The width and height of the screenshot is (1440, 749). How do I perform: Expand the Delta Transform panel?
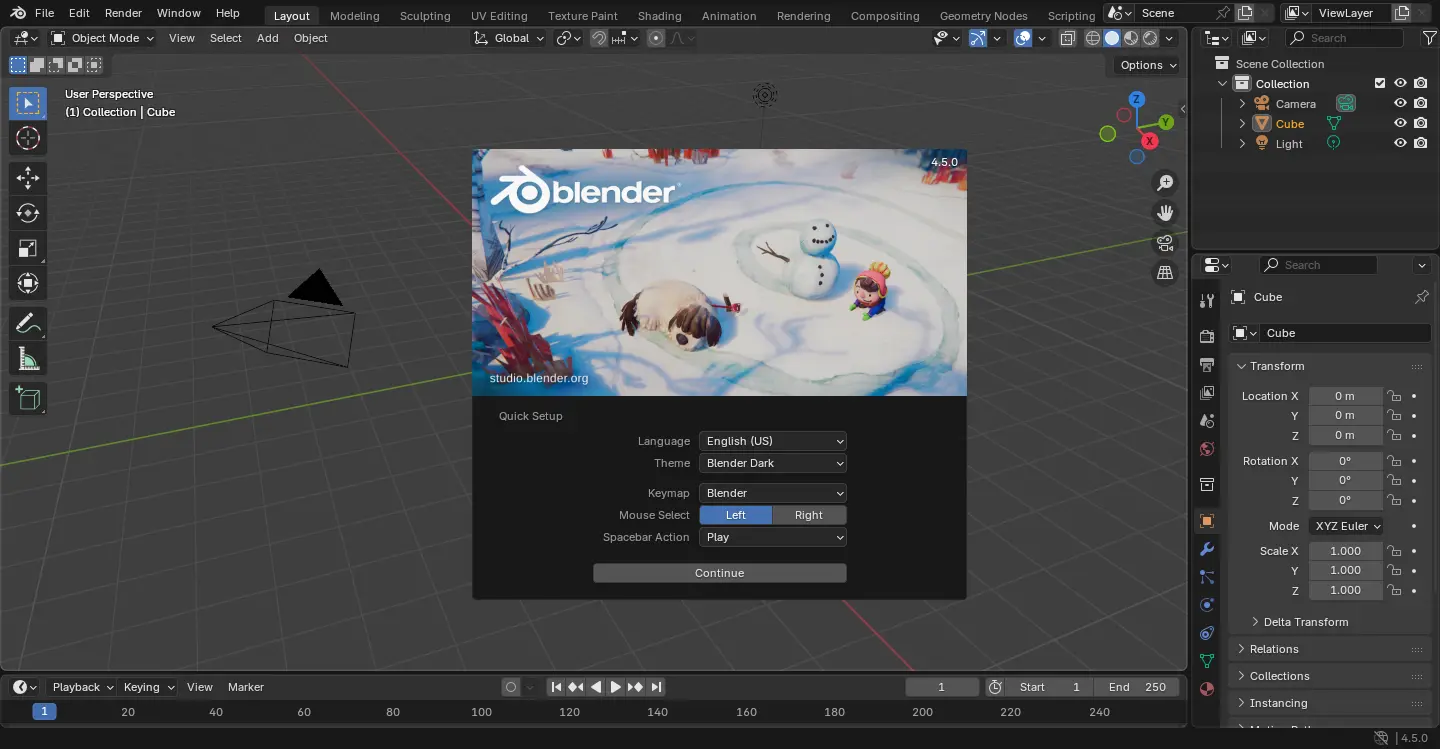(x=1305, y=622)
